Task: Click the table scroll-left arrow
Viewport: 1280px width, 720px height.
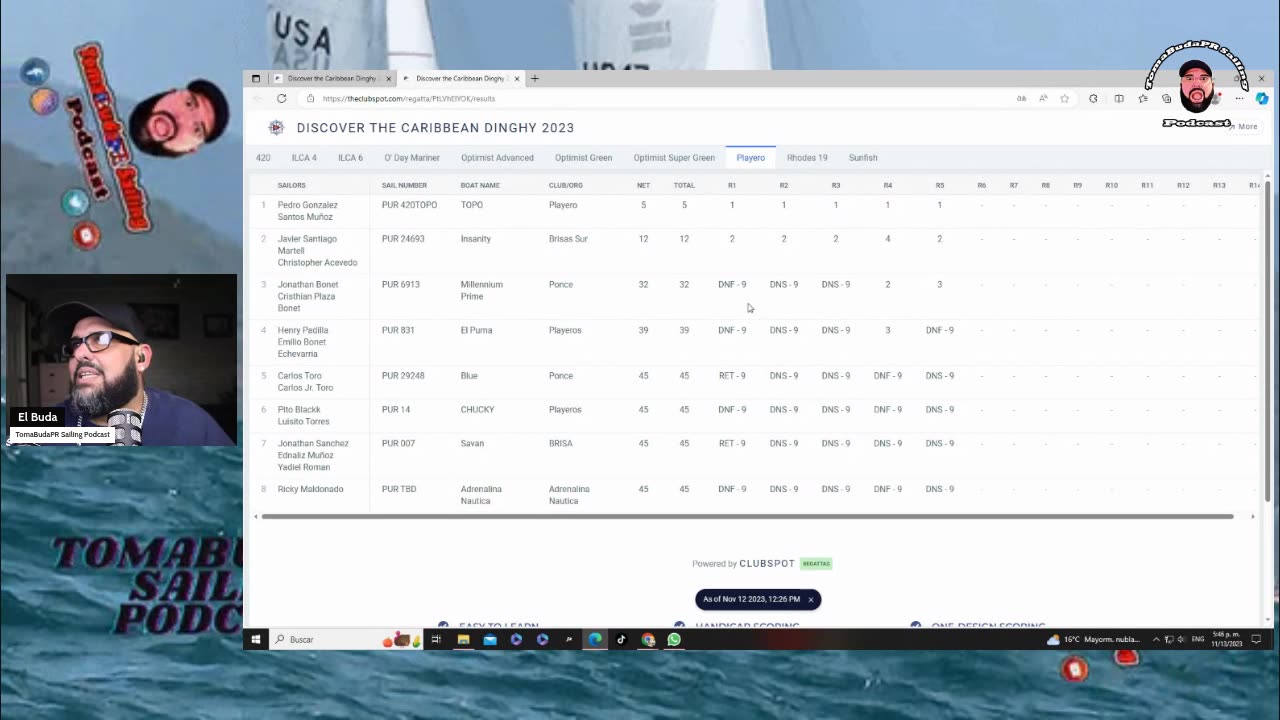Action: (x=256, y=516)
